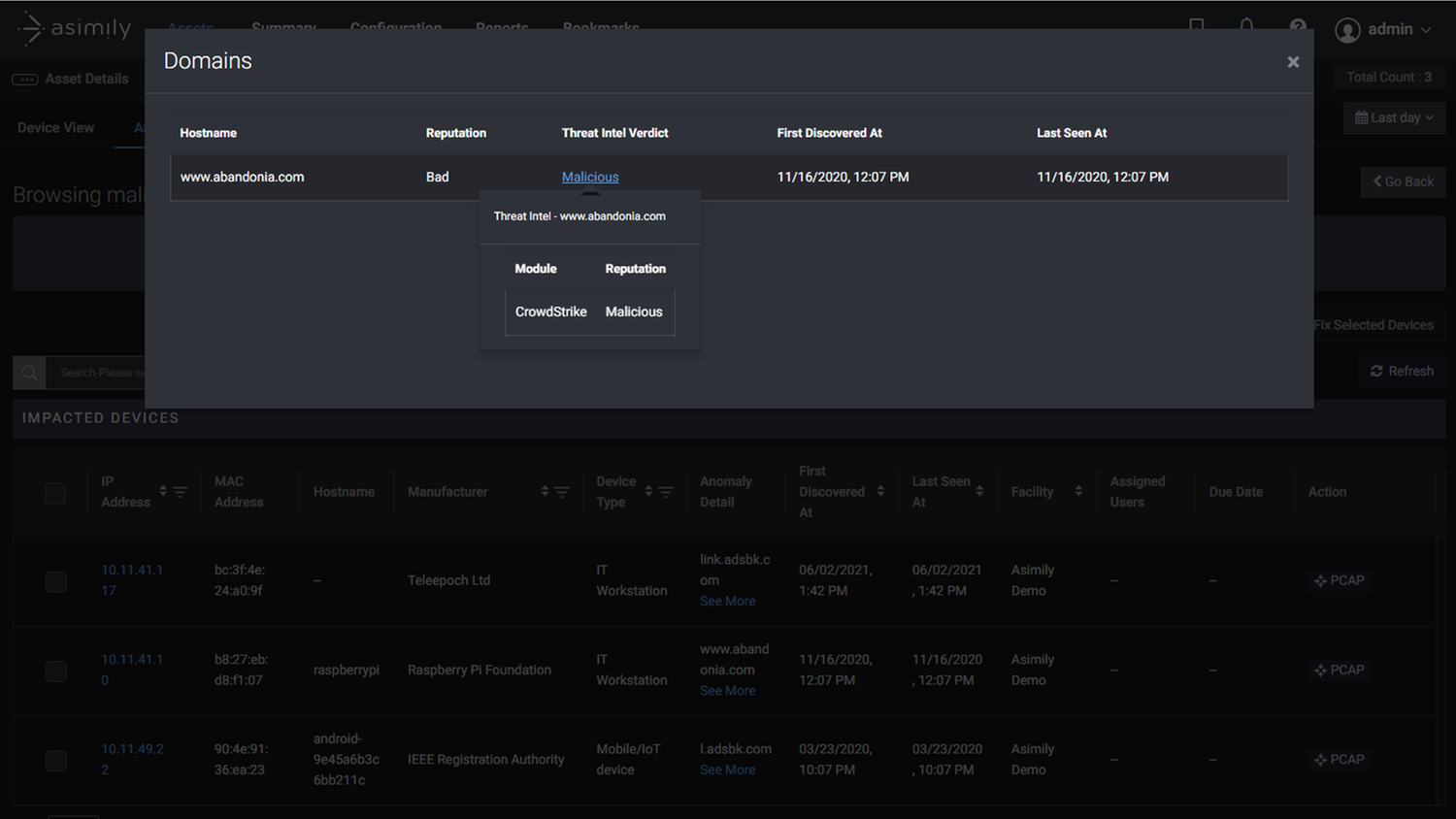This screenshot has height=819, width=1456.
Task: Click the filter icon on IP Address column
Action: pos(180,492)
